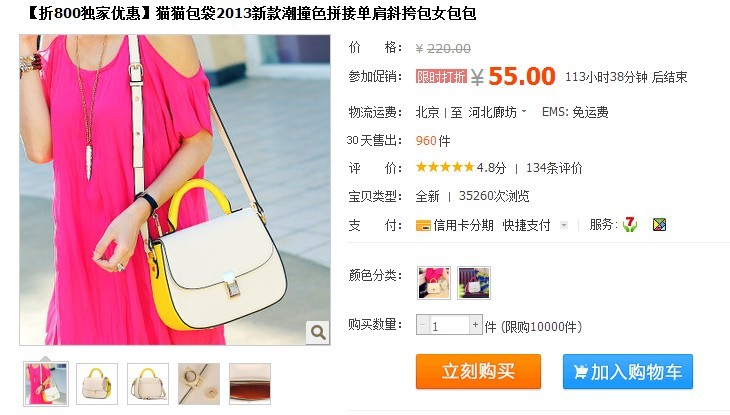Viewport: 730px width, 415px height.
Task: Click the credit card installment icon
Action: tap(423, 225)
